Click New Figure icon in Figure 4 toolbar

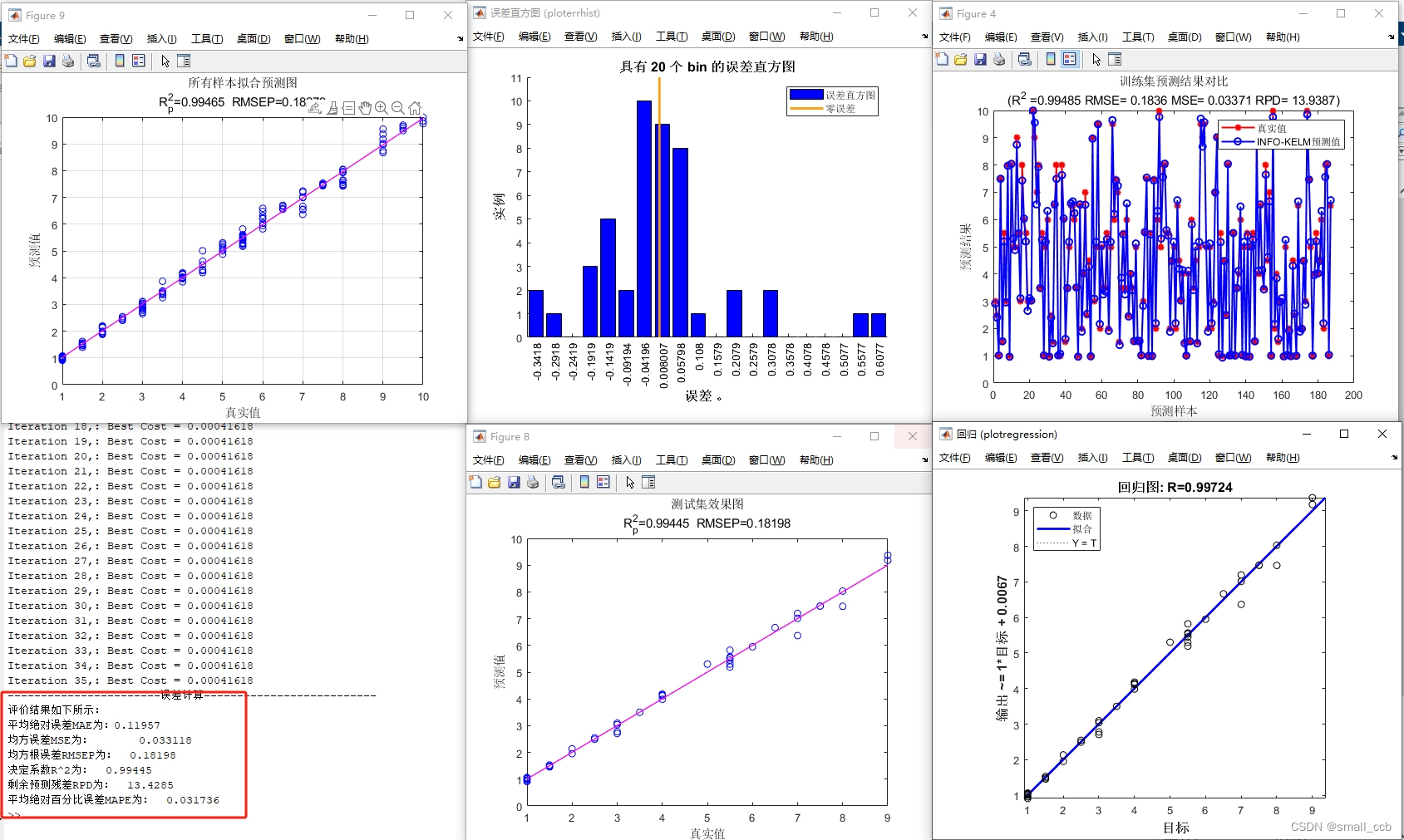(x=942, y=59)
